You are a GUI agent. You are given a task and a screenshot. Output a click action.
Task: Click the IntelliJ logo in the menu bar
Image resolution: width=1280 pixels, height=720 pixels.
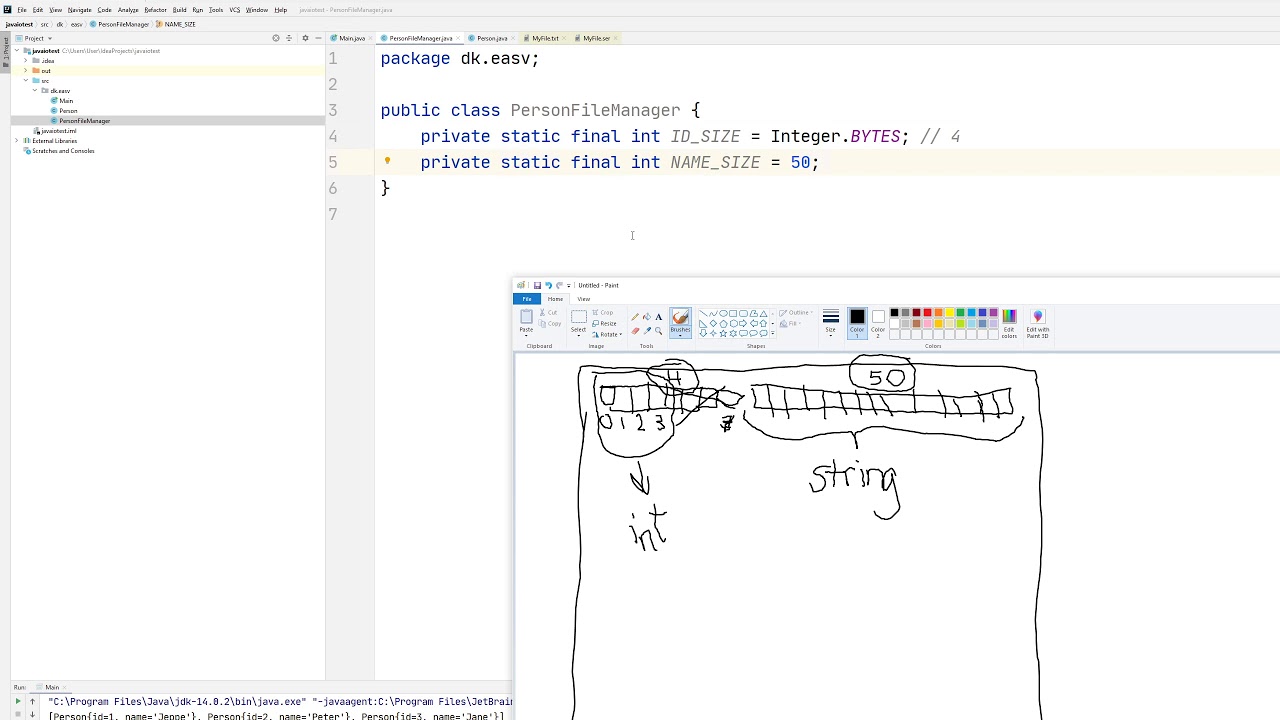(x=7, y=10)
